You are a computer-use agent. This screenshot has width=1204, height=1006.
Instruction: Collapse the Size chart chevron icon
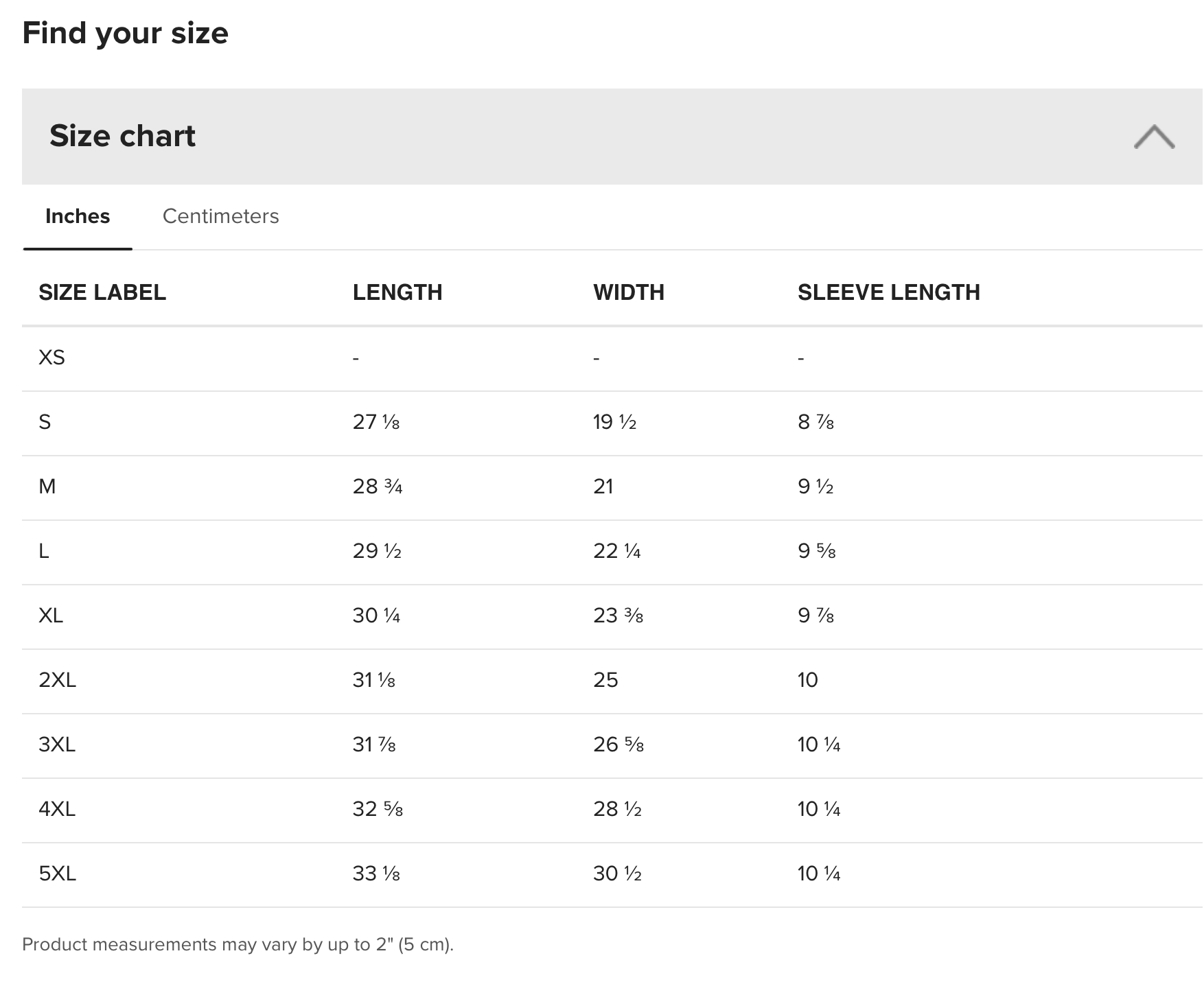coord(1154,137)
